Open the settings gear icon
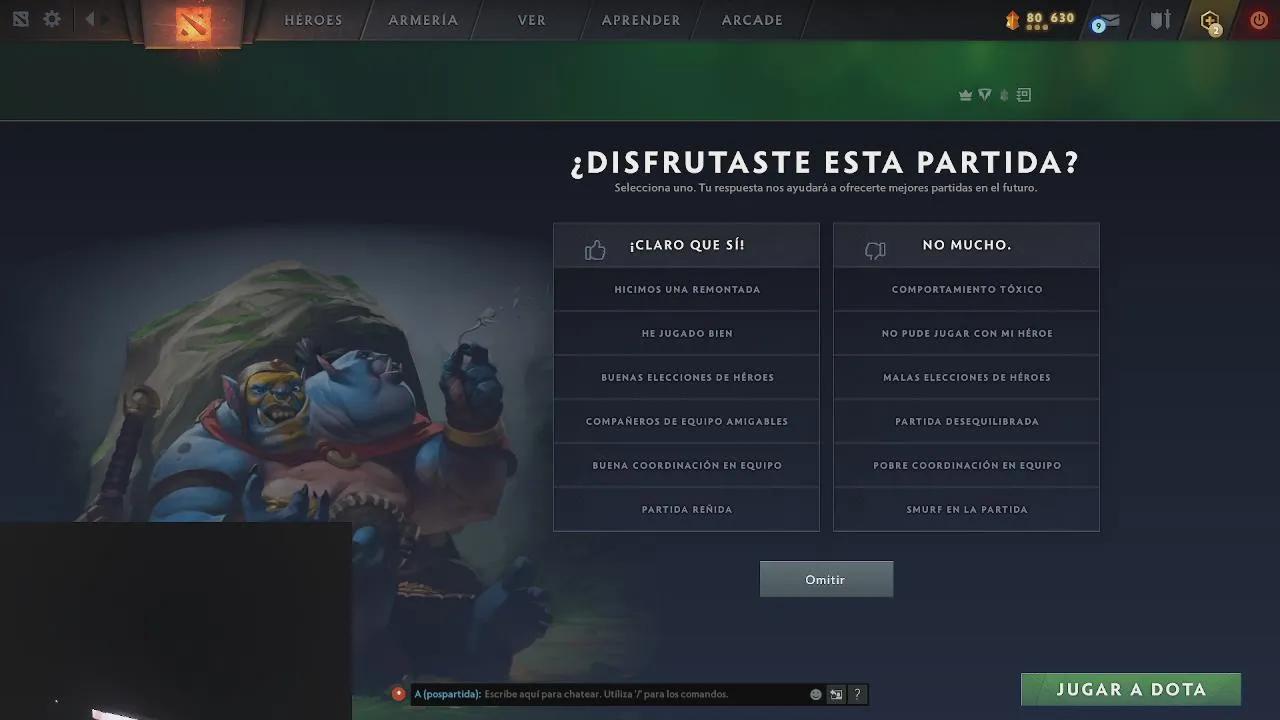The height and width of the screenshot is (720, 1280). 52,19
